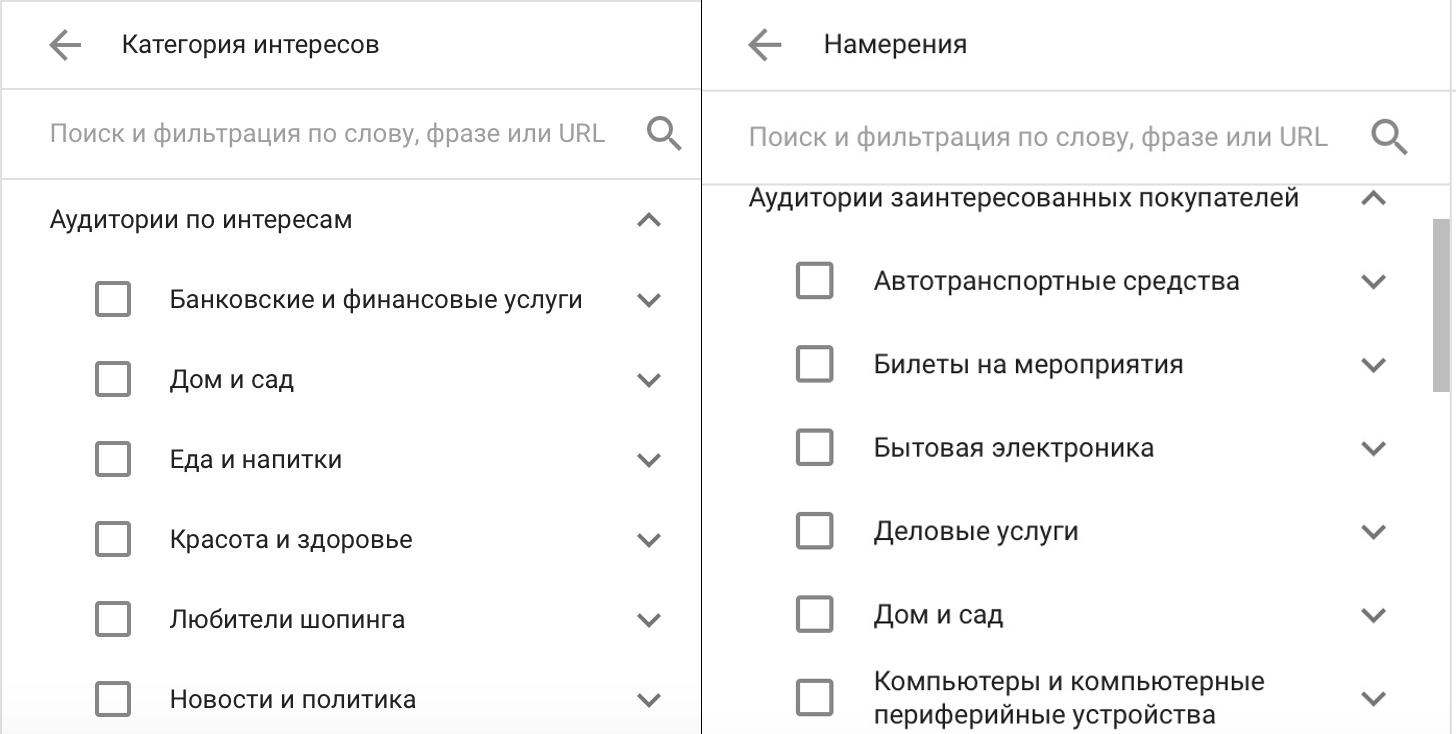The height and width of the screenshot is (734, 1456).
Task: Click the search magnifier in the Намерения panel
Action: pyautogui.click(x=1389, y=137)
